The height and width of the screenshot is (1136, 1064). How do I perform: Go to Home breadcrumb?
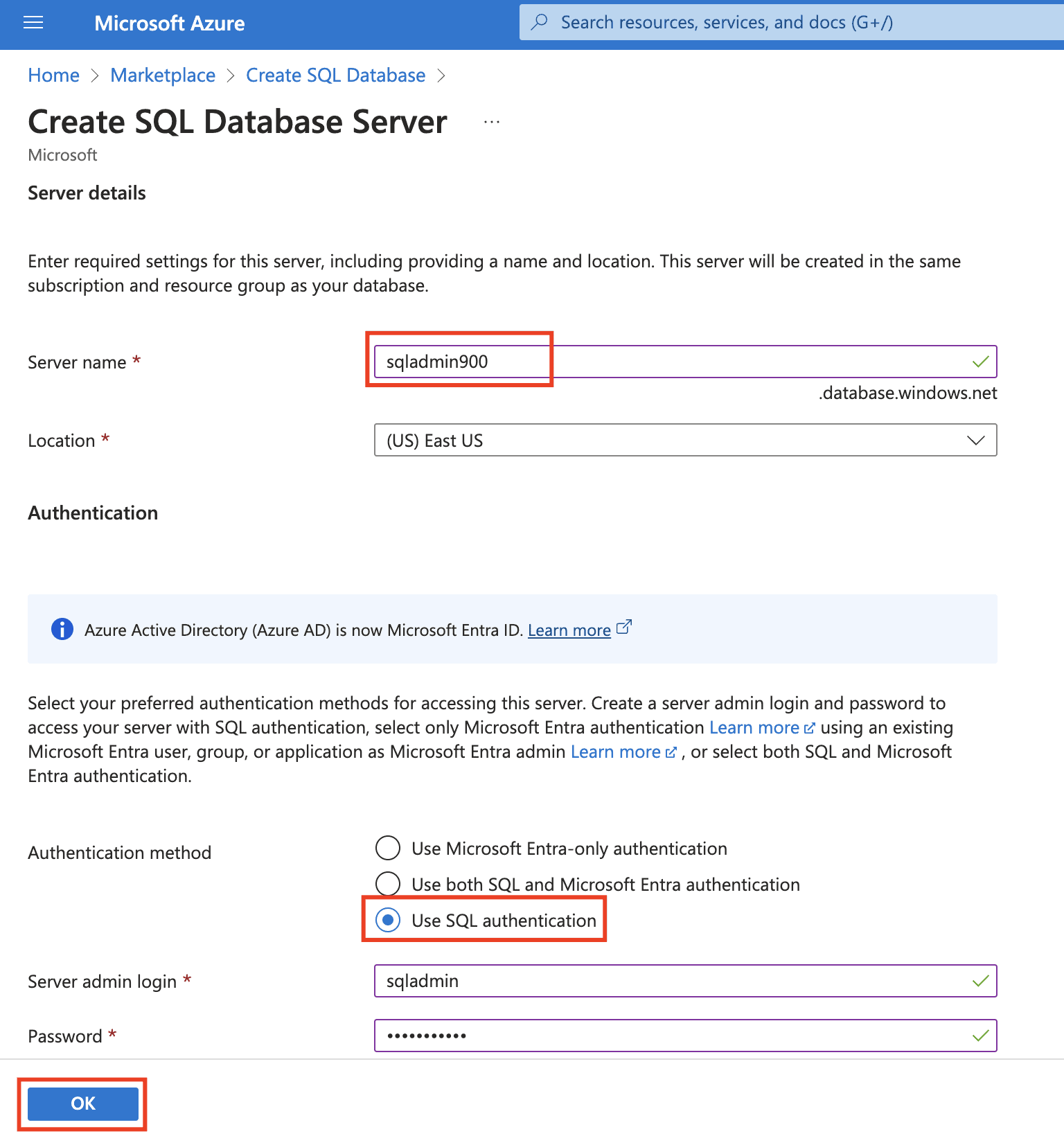(53, 76)
